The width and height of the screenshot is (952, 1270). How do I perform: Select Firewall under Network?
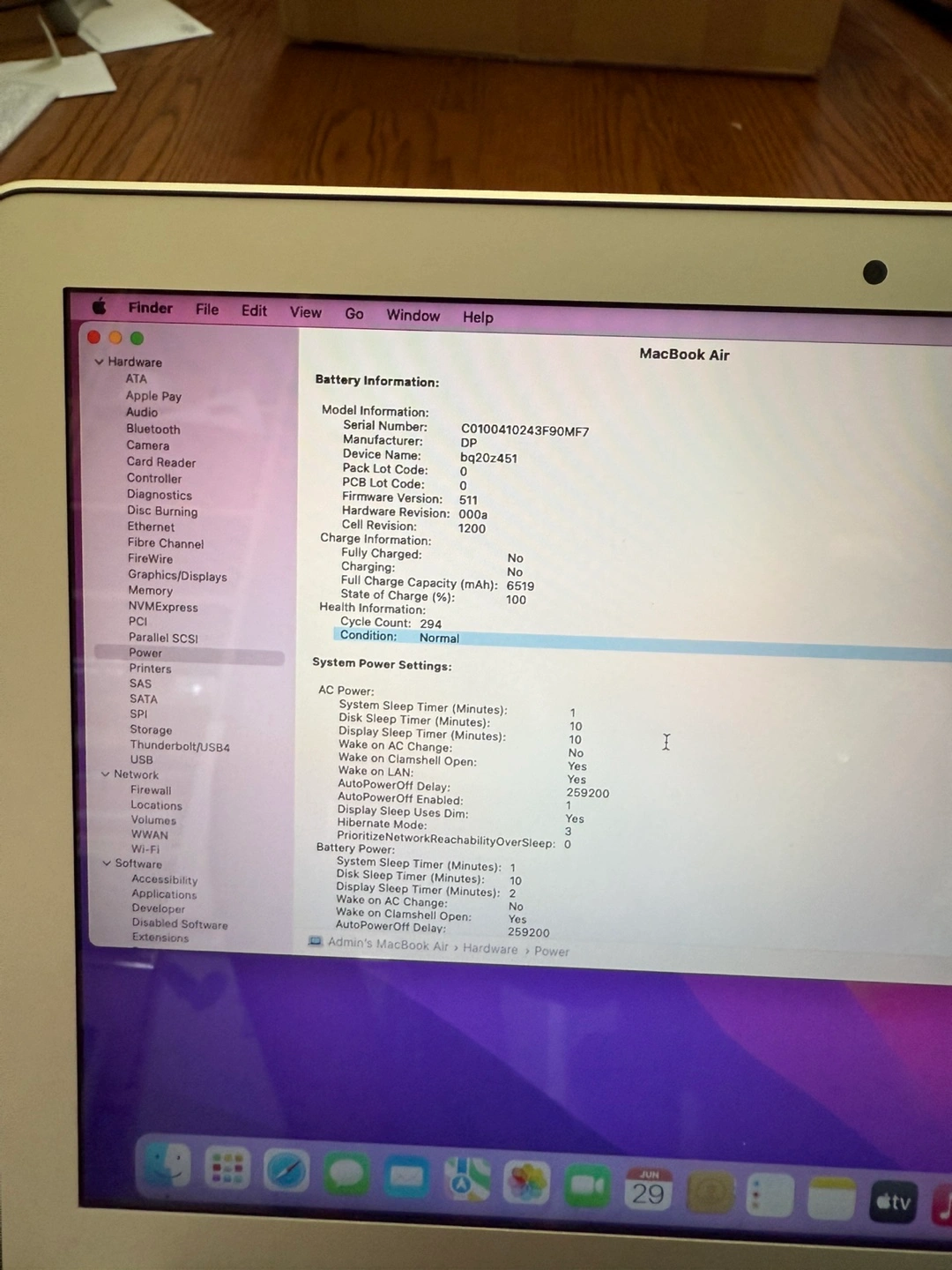point(151,790)
